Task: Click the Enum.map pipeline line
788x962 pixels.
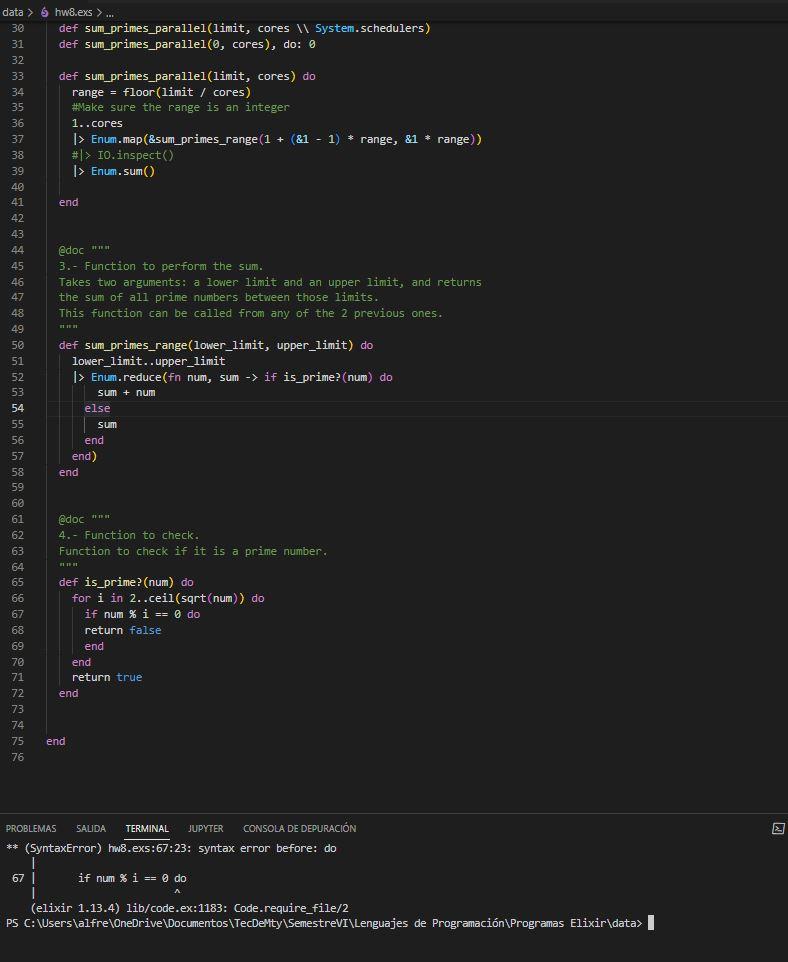Action: point(277,139)
